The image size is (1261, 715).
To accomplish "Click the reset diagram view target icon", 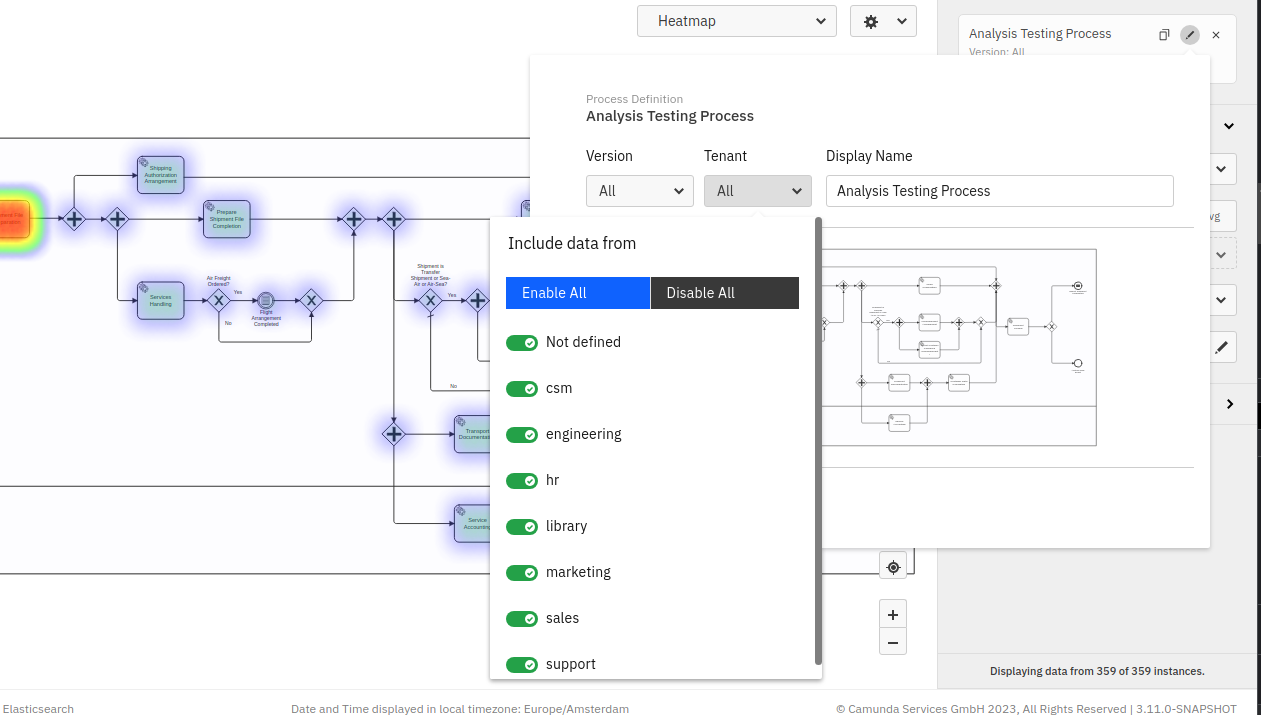I will pyautogui.click(x=893, y=567).
